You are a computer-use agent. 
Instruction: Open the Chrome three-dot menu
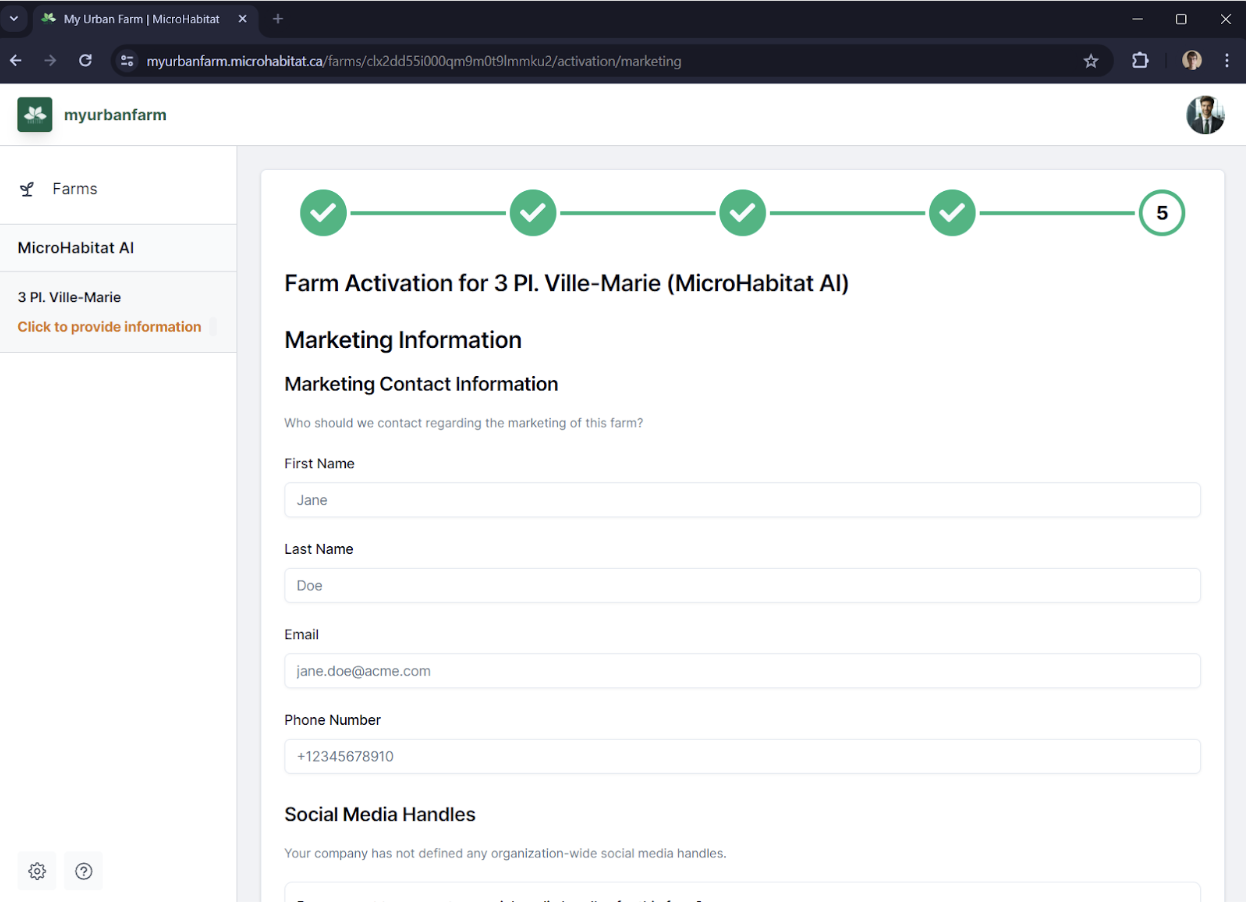pos(1227,61)
